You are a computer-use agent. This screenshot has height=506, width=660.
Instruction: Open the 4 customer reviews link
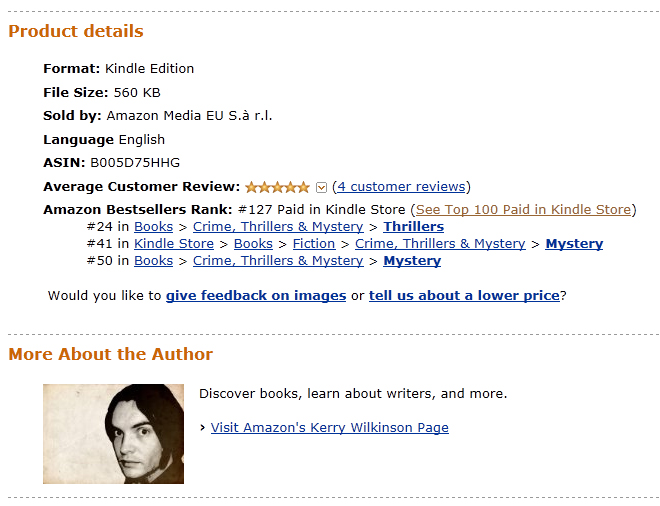point(401,186)
